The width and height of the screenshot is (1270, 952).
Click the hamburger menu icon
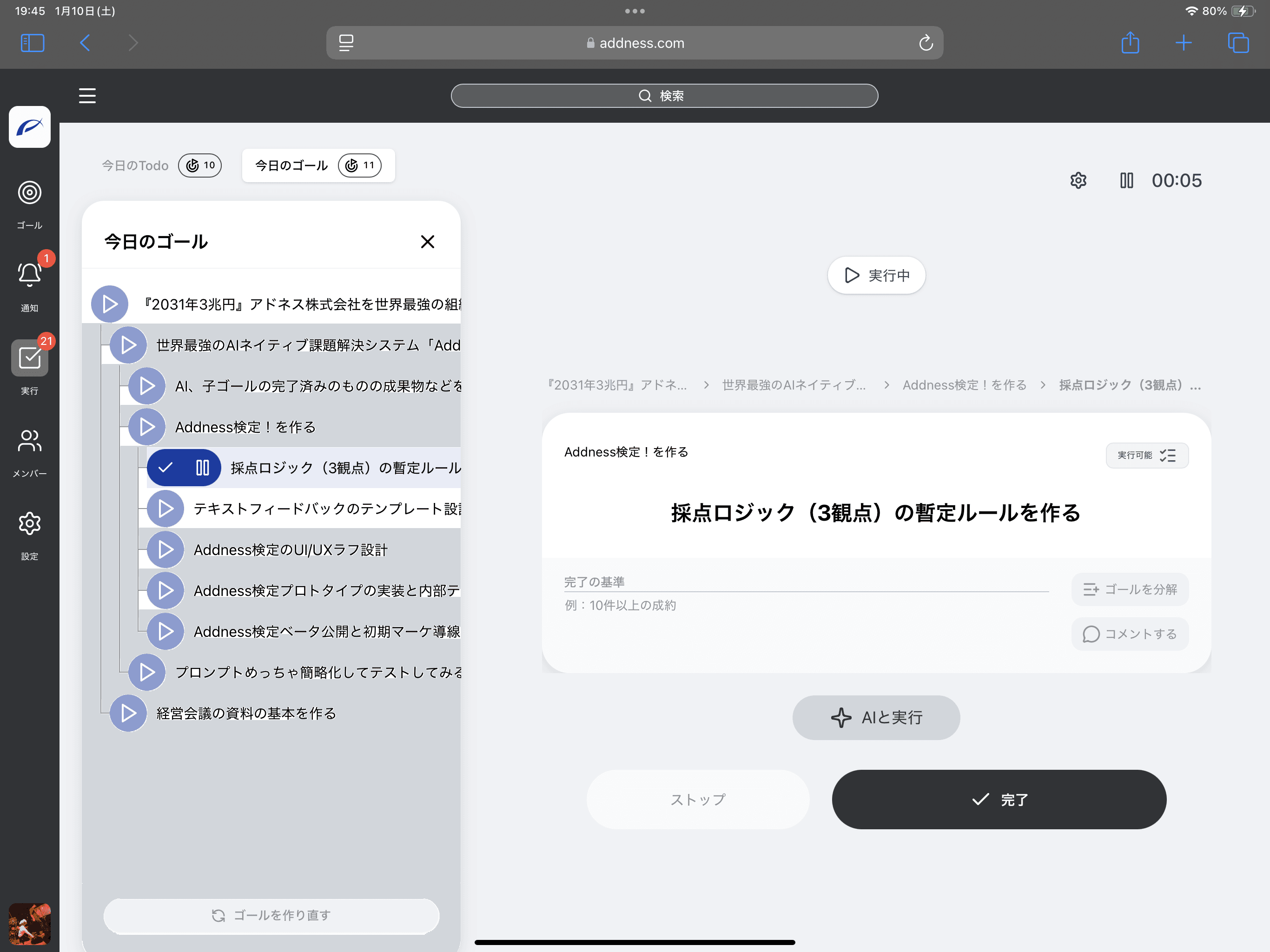(x=87, y=96)
